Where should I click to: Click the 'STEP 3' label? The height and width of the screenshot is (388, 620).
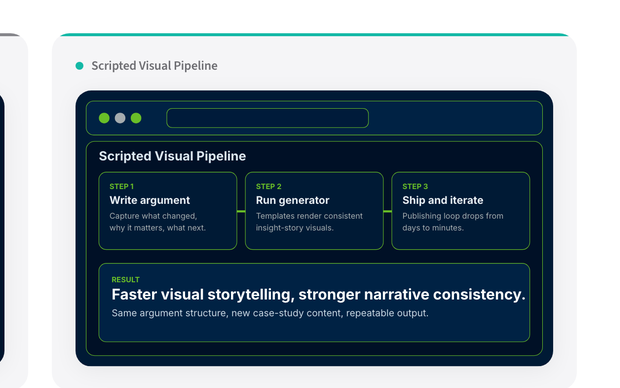click(x=415, y=186)
